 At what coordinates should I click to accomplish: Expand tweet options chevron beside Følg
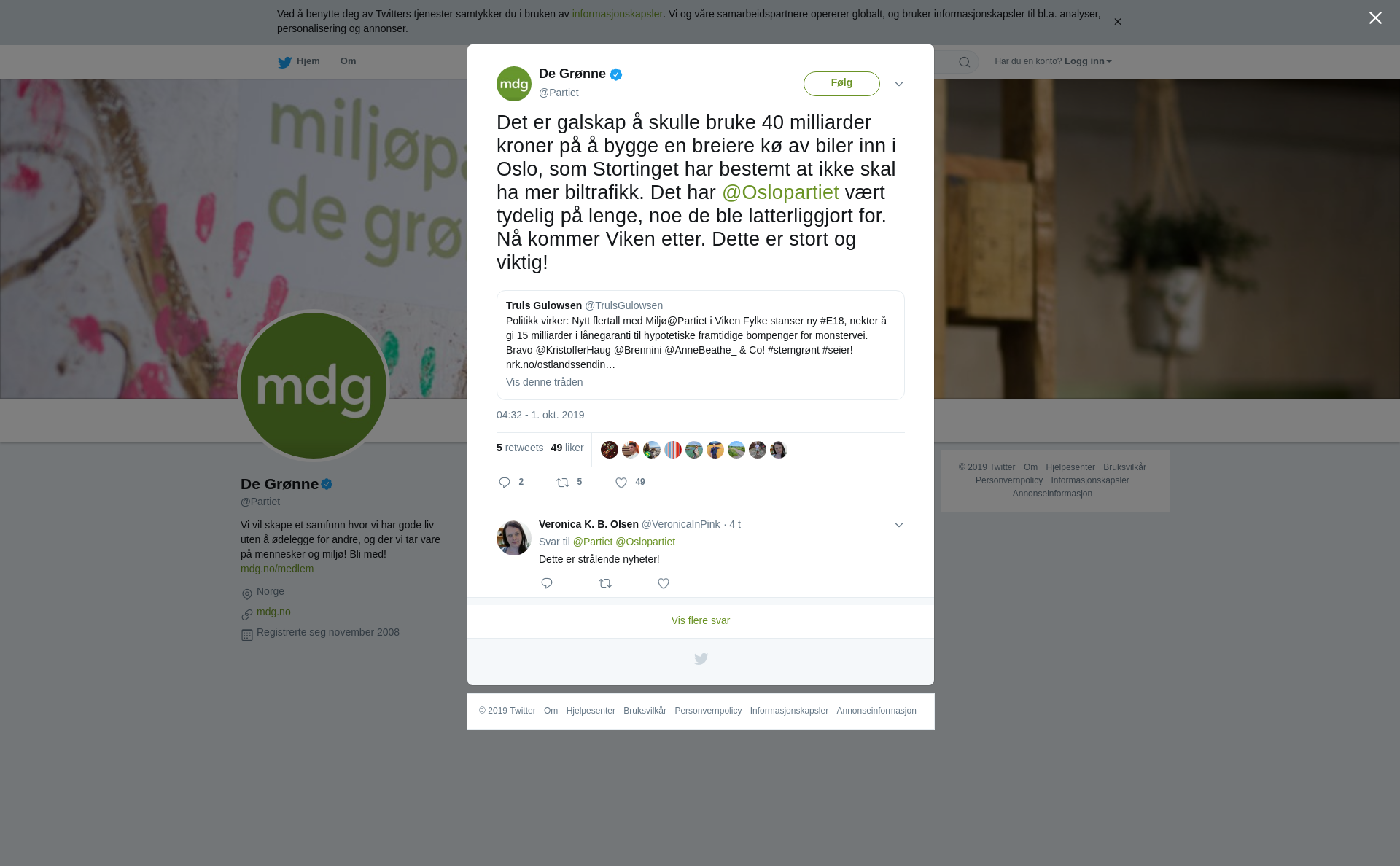tap(899, 84)
